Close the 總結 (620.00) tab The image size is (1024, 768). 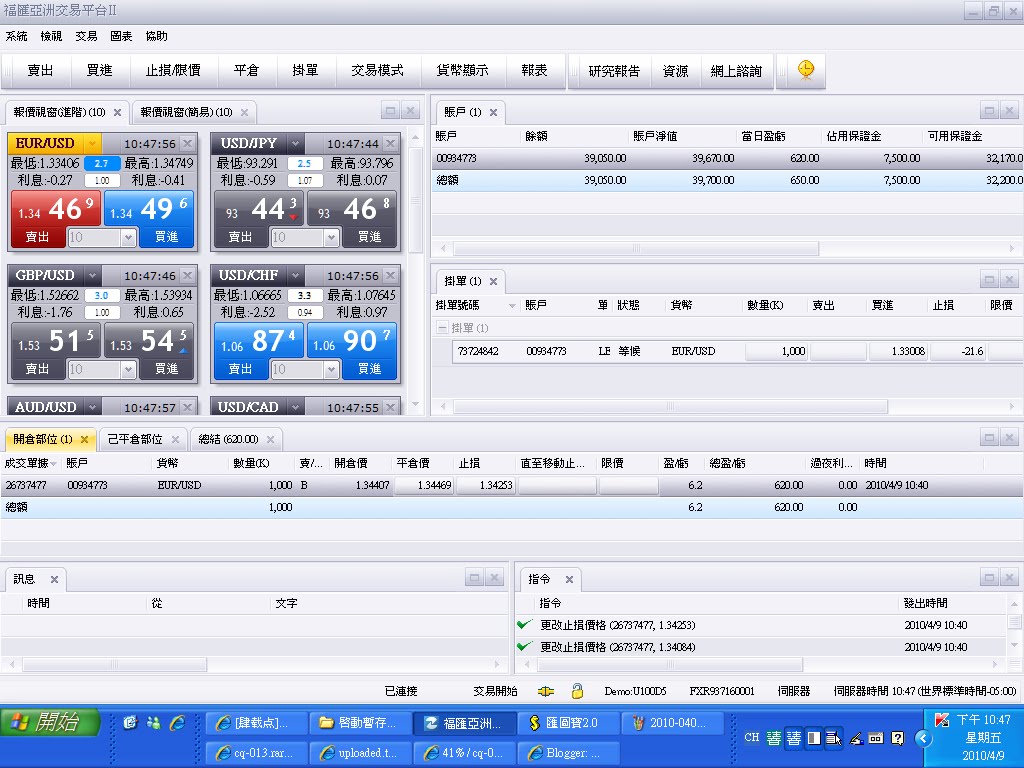click(270, 440)
